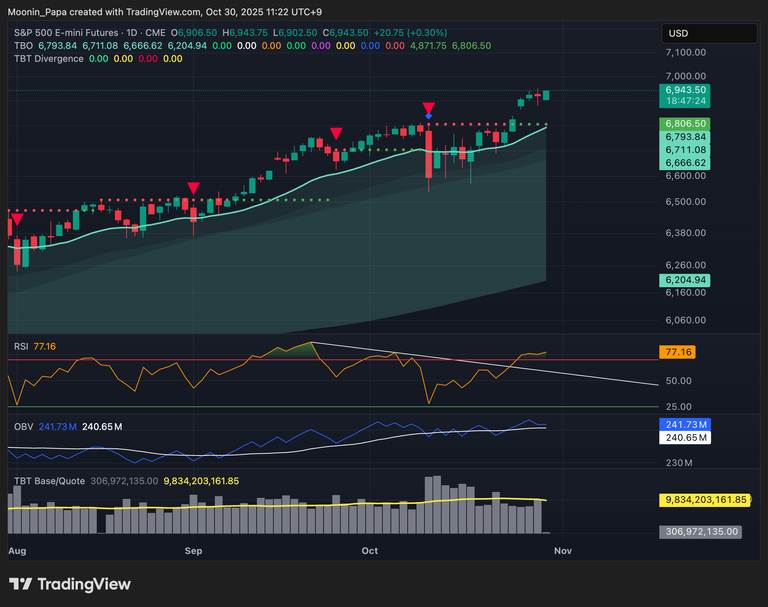Click the current price label 6,943.50

[685, 90]
